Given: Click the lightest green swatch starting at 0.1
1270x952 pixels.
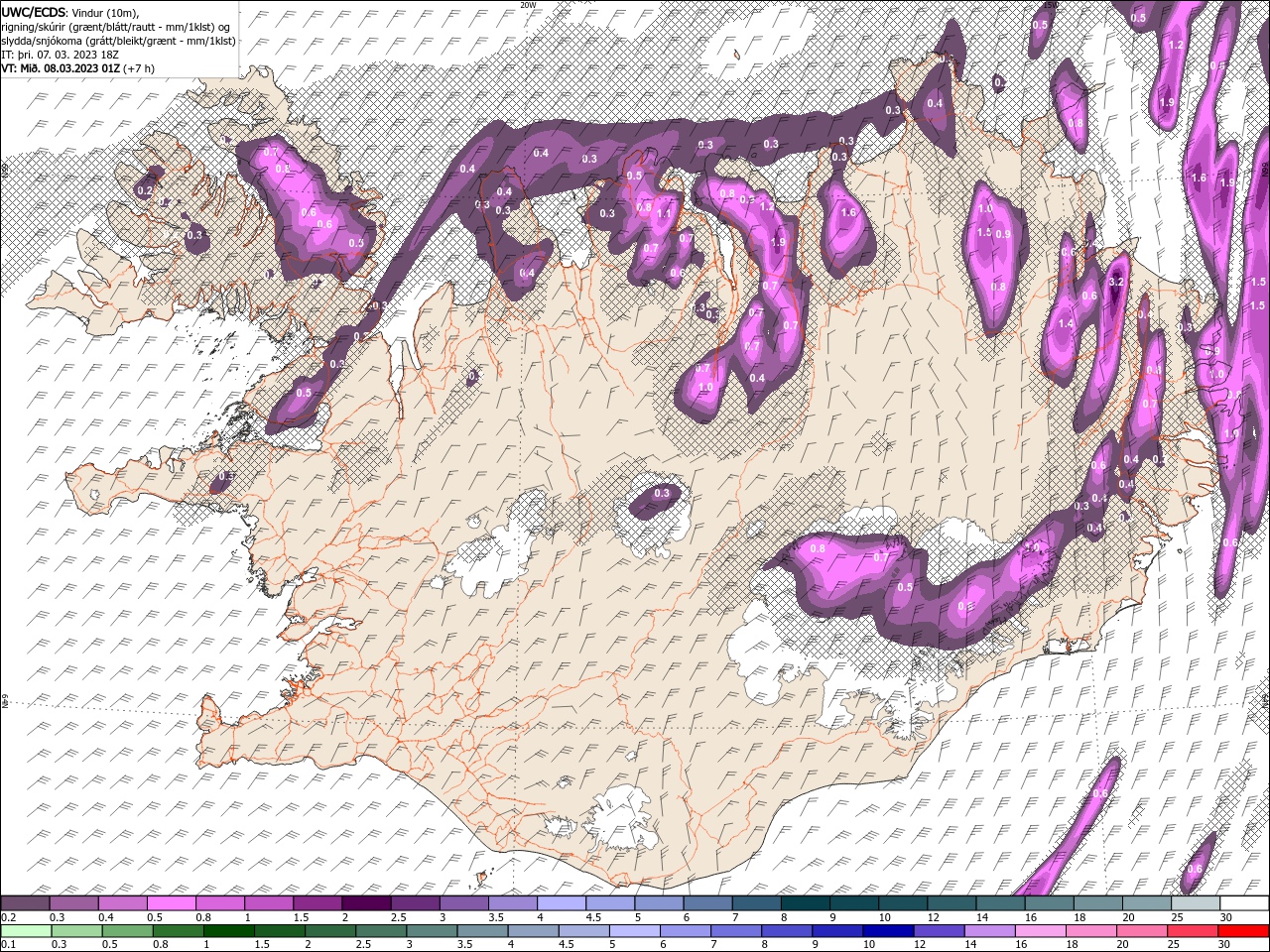Looking at the screenshot, I should click(x=26, y=931).
